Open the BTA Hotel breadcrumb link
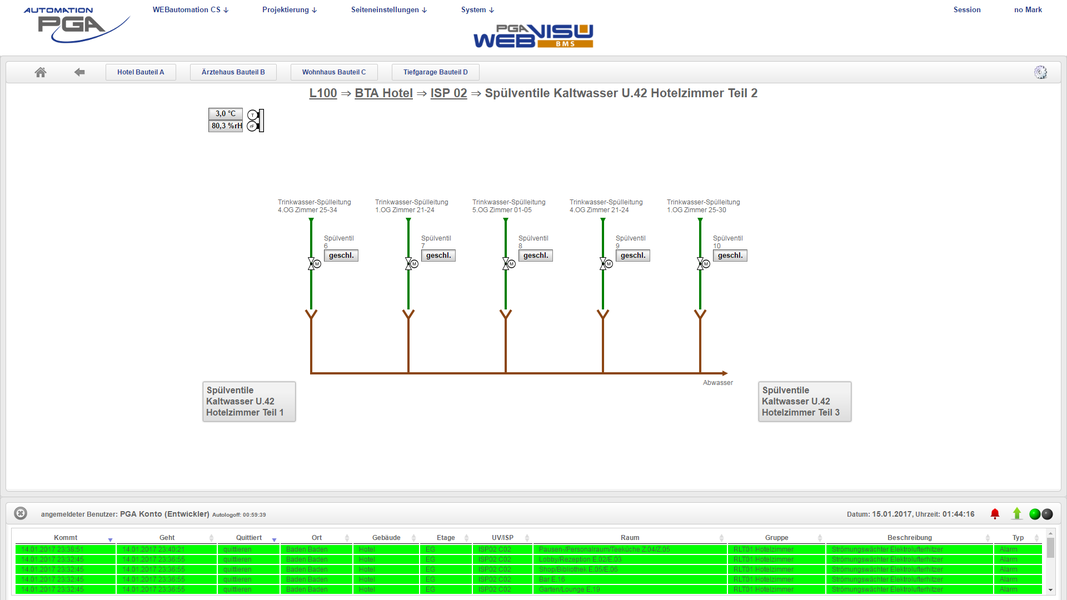Viewport: 1067px width, 600px height. coord(383,93)
